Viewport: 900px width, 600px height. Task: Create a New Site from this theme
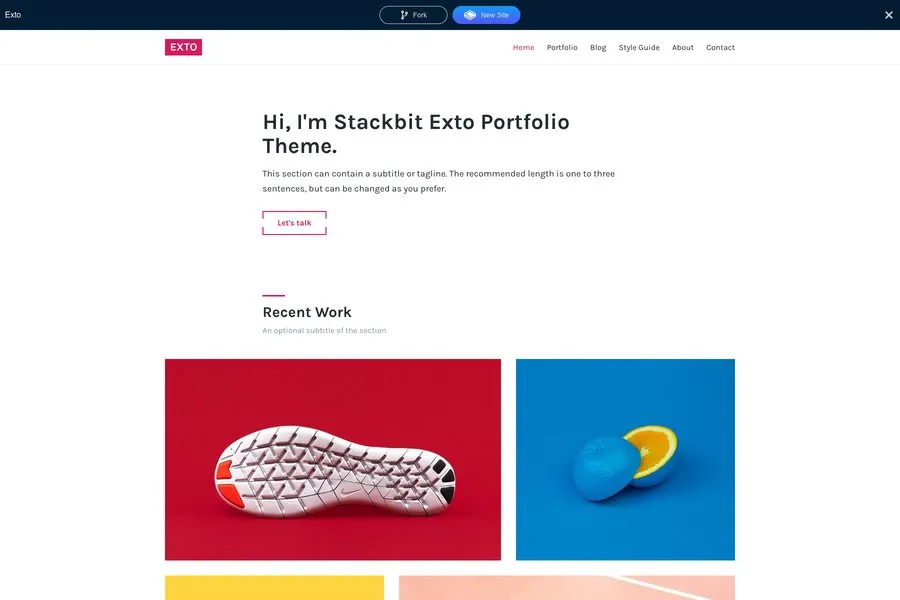click(486, 15)
